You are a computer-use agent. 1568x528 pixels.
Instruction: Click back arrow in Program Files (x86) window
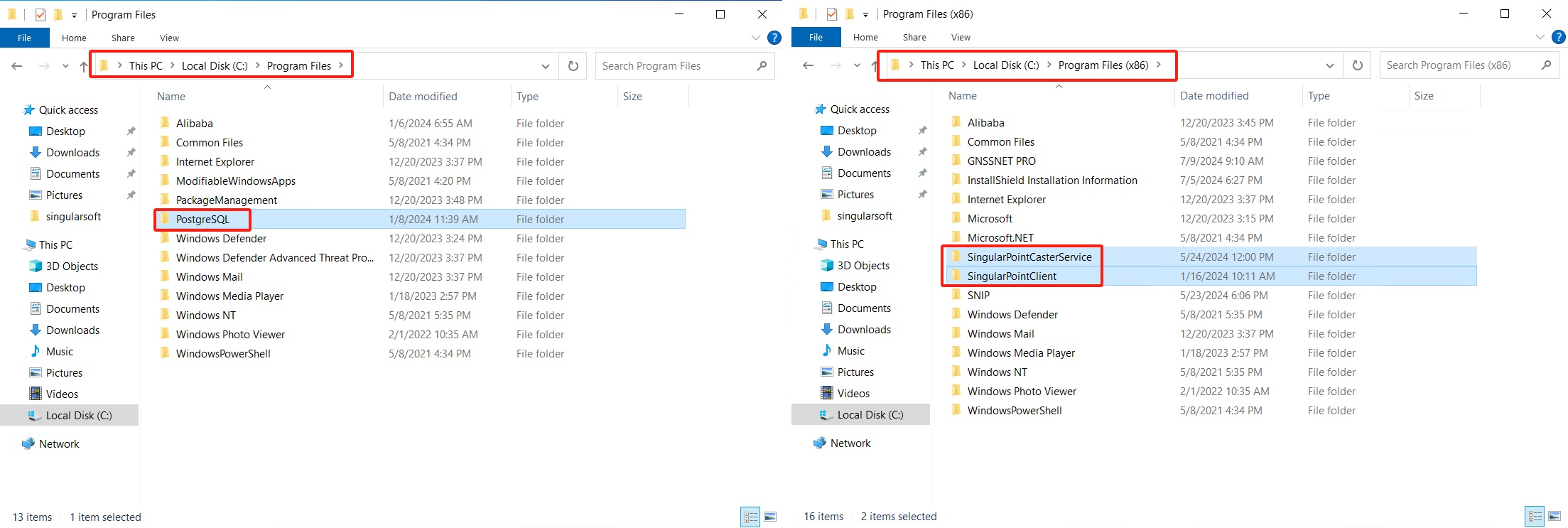[808, 65]
